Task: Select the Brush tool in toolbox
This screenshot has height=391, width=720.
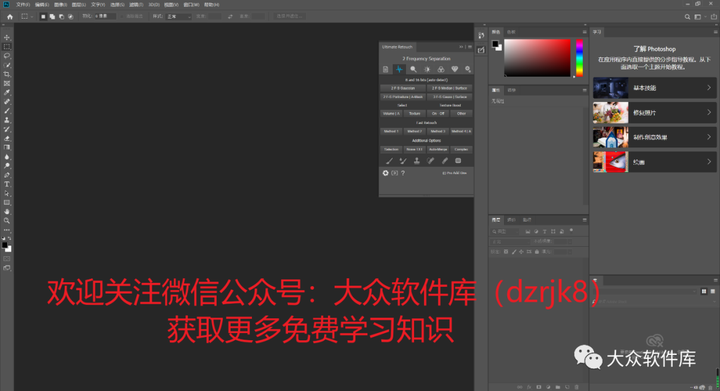Action: tap(7, 111)
